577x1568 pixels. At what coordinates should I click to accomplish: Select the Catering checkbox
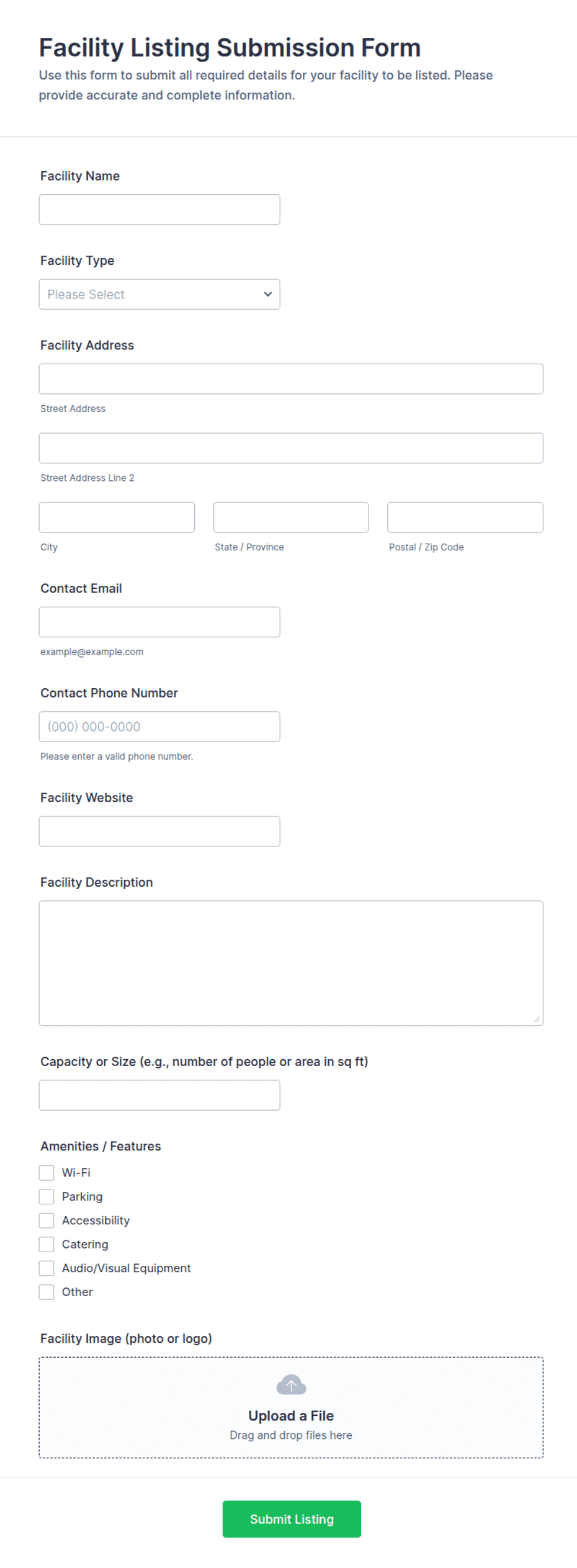tap(47, 1244)
